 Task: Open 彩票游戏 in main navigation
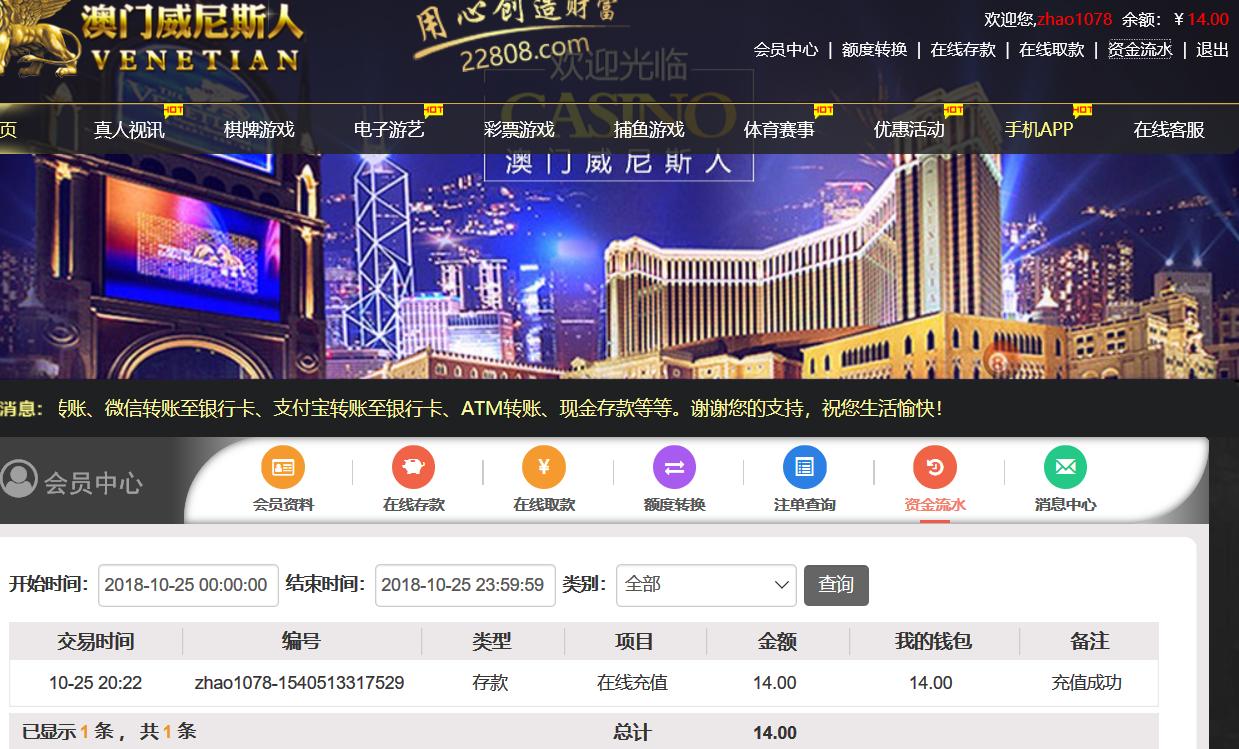519,129
